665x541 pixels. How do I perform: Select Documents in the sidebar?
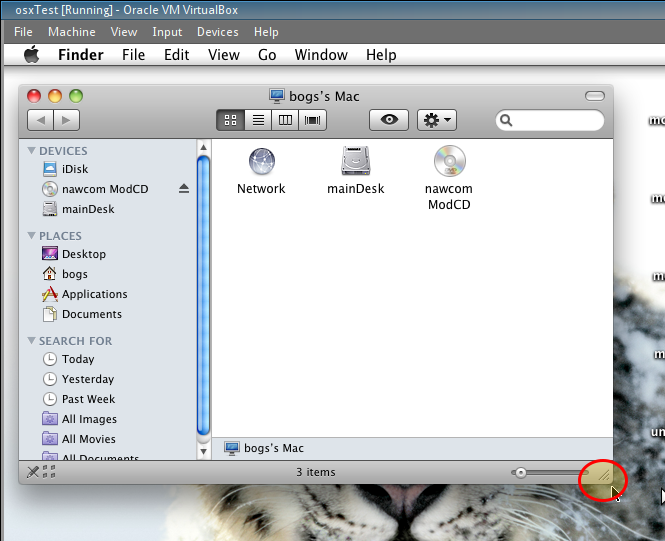pyautogui.click(x=91, y=314)
